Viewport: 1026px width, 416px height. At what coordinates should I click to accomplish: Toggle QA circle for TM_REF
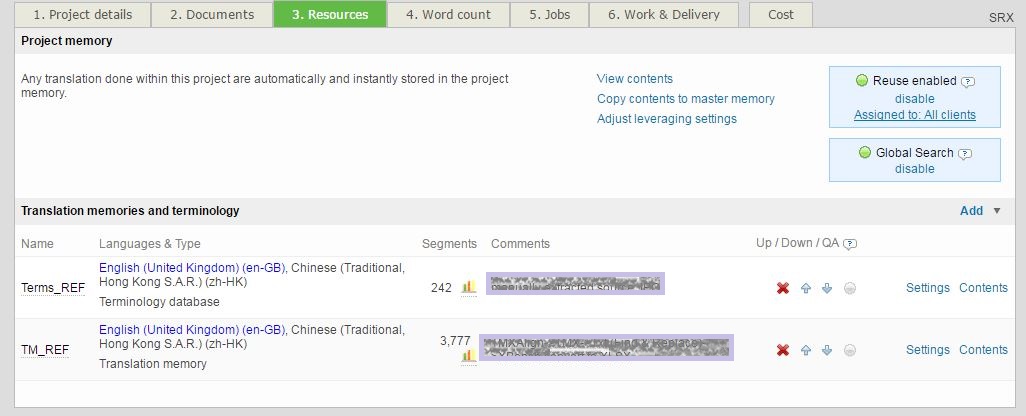point(850,350)
